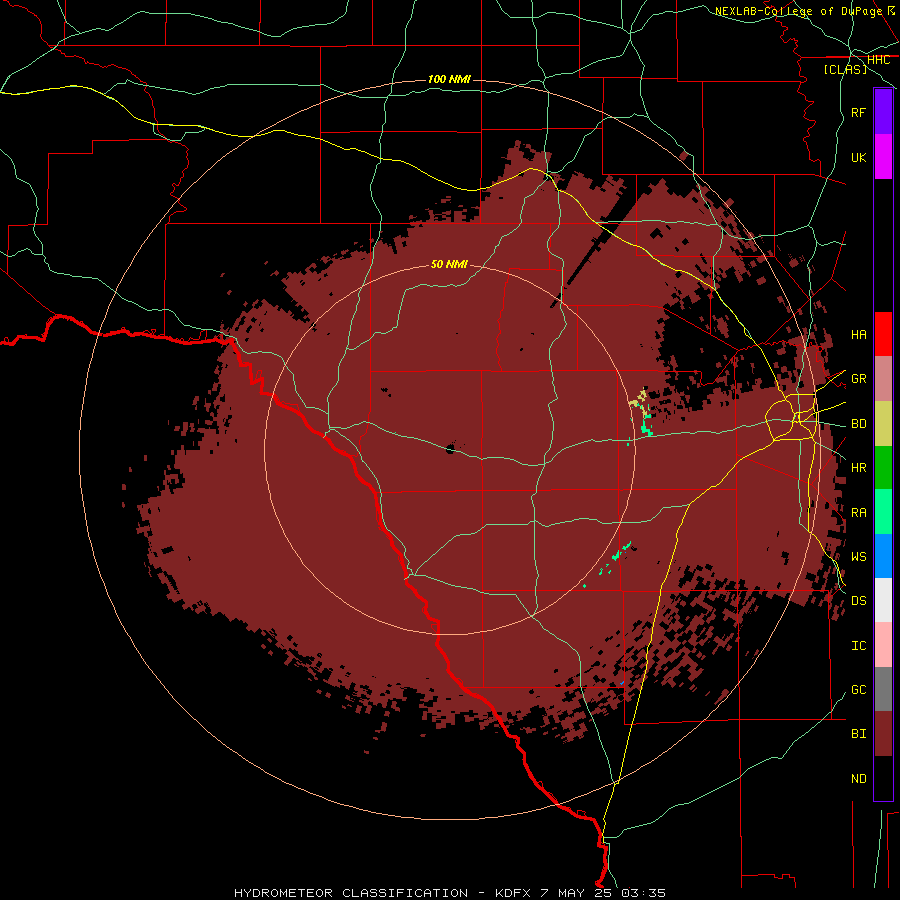Click the RA light green legend swatch
This screenshot has width=900, height=900.
pos(883,512)
